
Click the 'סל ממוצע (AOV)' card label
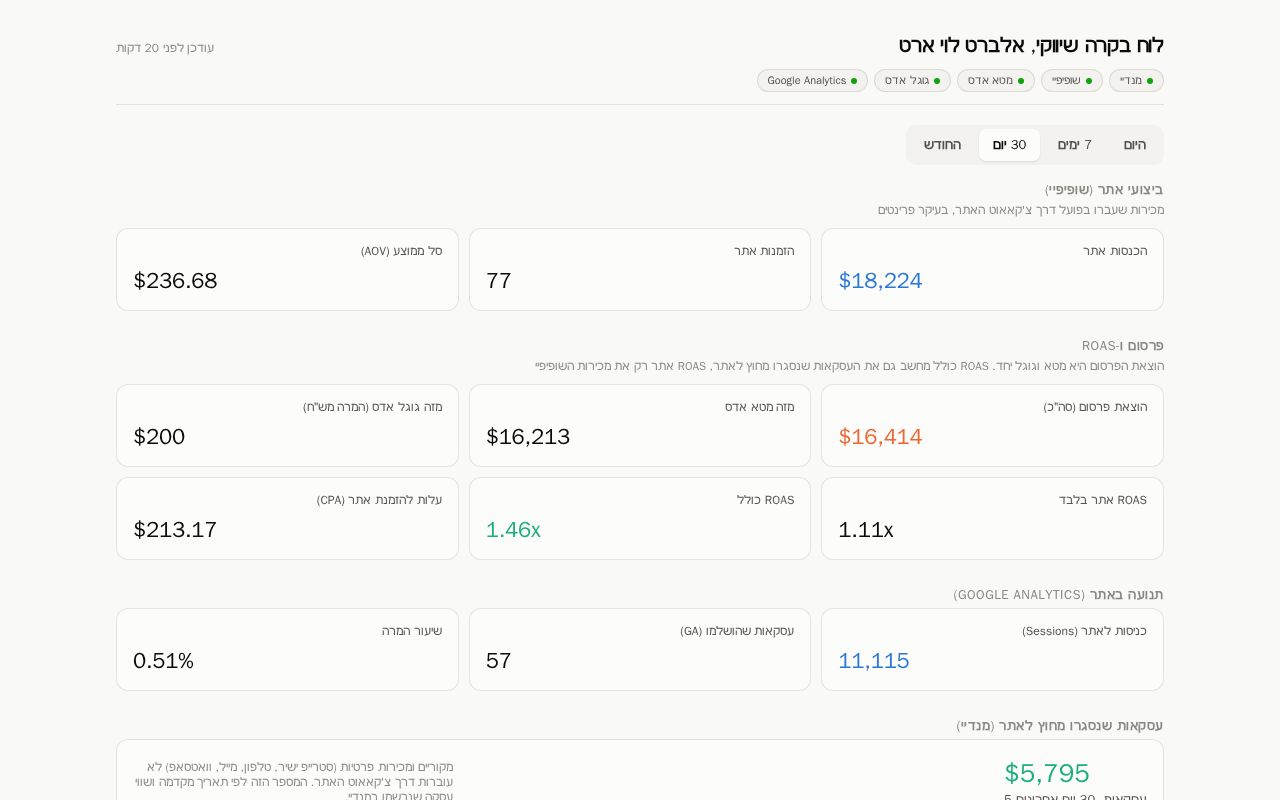(x=401, y=251)
